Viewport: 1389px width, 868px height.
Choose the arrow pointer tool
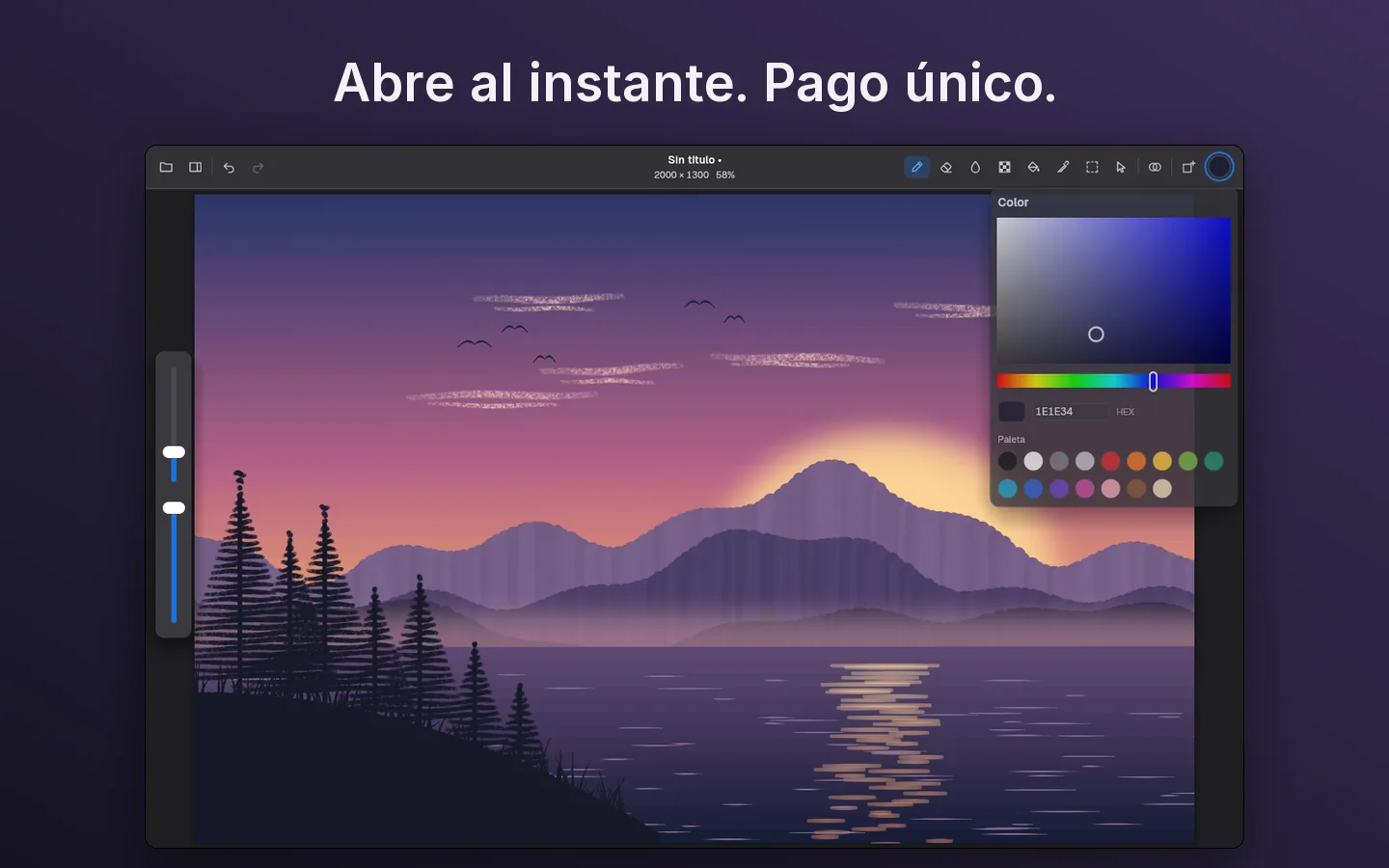[x=1121, y=167]
